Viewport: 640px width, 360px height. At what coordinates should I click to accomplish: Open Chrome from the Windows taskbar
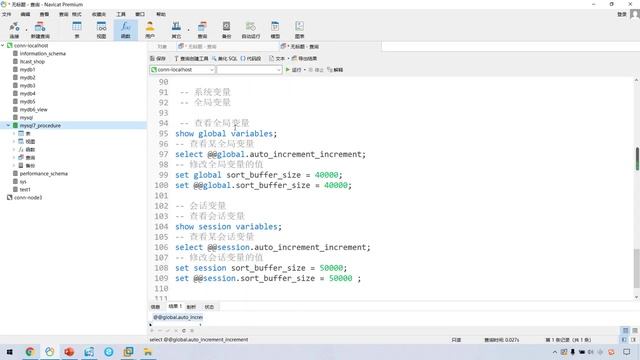(30, 352)
